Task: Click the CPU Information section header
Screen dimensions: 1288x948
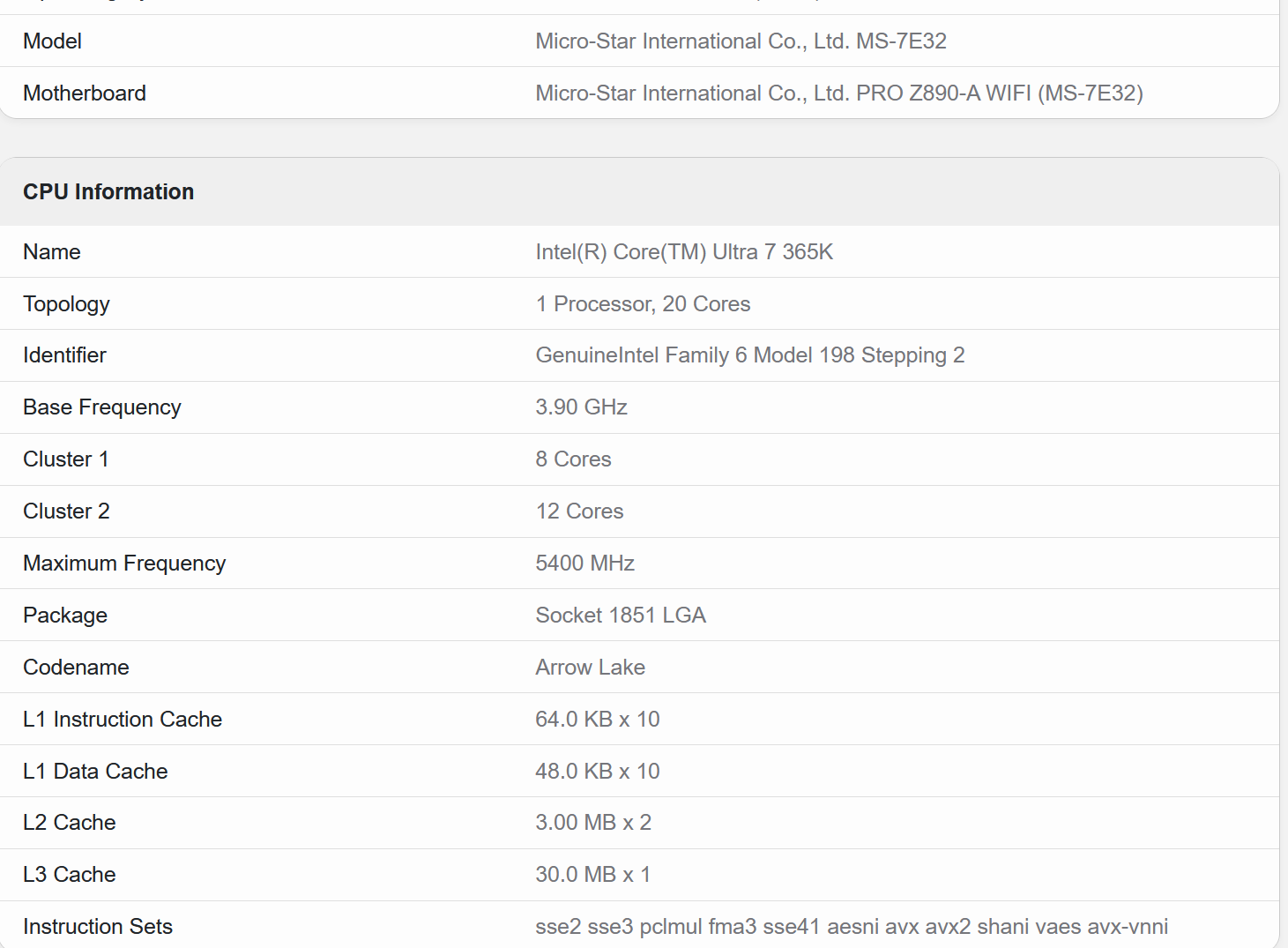Action: pos(108,191)
